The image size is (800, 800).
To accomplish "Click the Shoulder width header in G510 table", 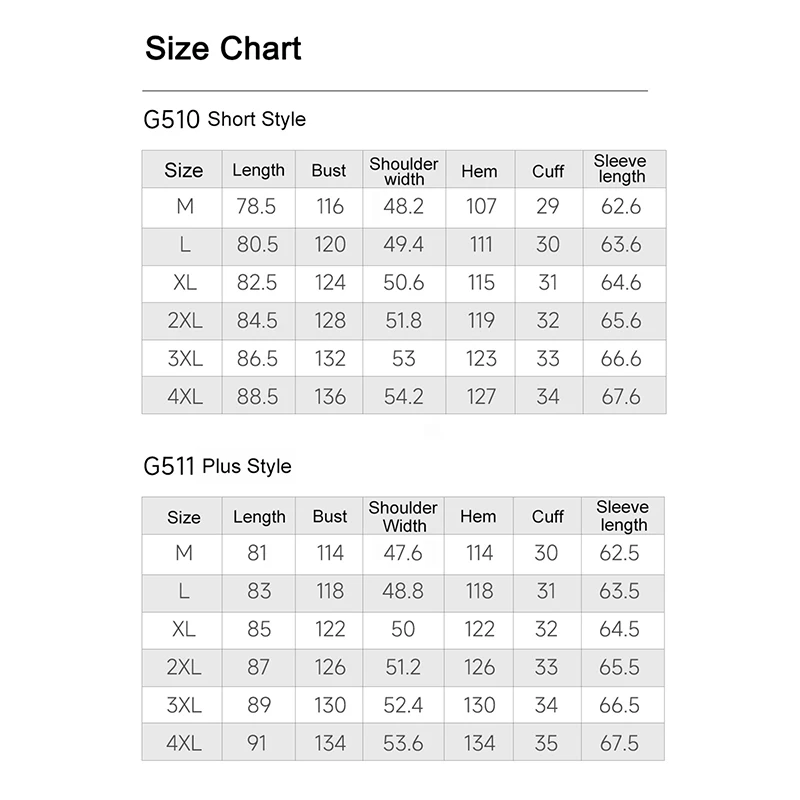I will tap(404, 171).
